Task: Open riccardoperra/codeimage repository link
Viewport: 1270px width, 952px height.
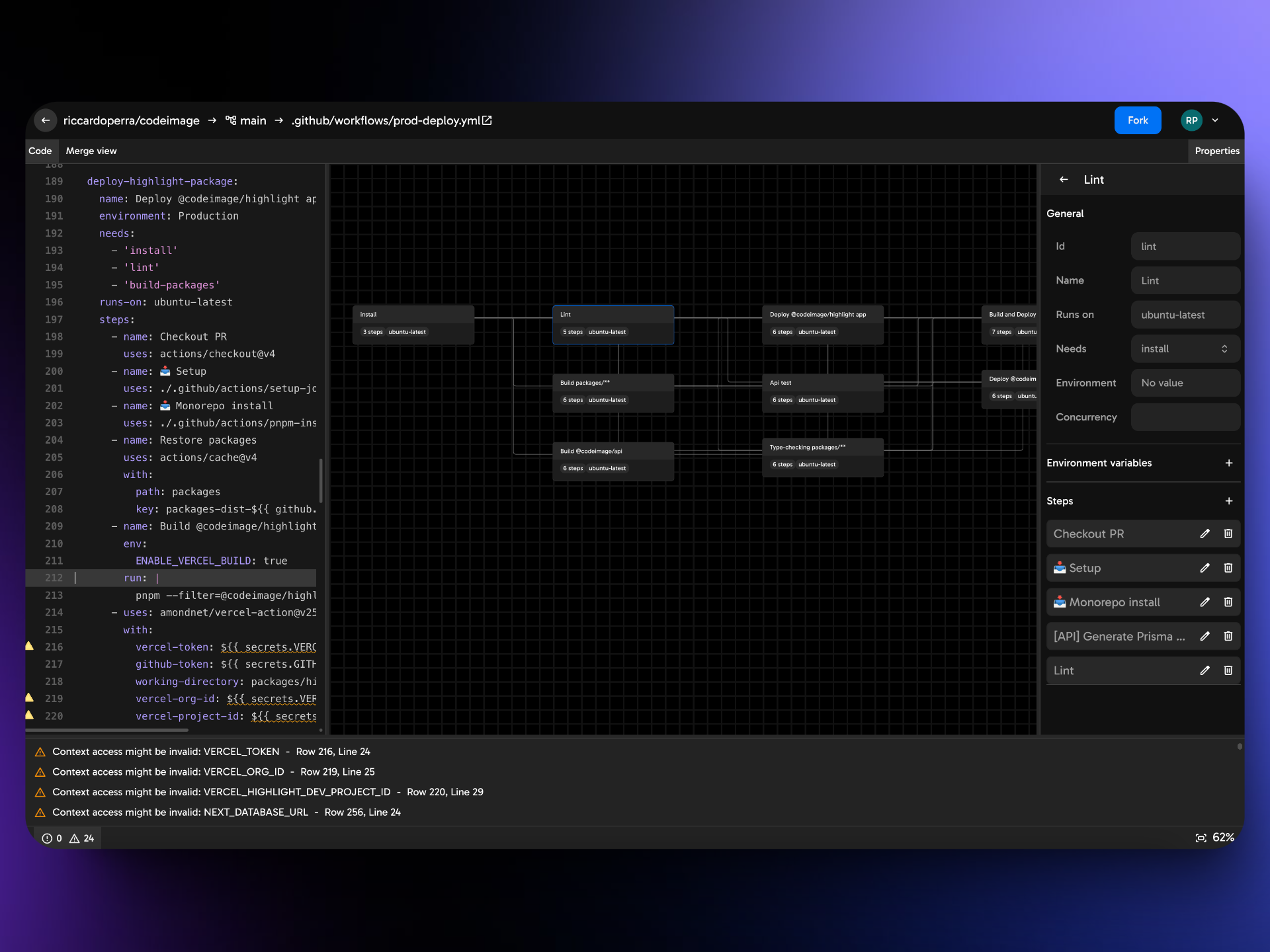Action: point(131,120)
